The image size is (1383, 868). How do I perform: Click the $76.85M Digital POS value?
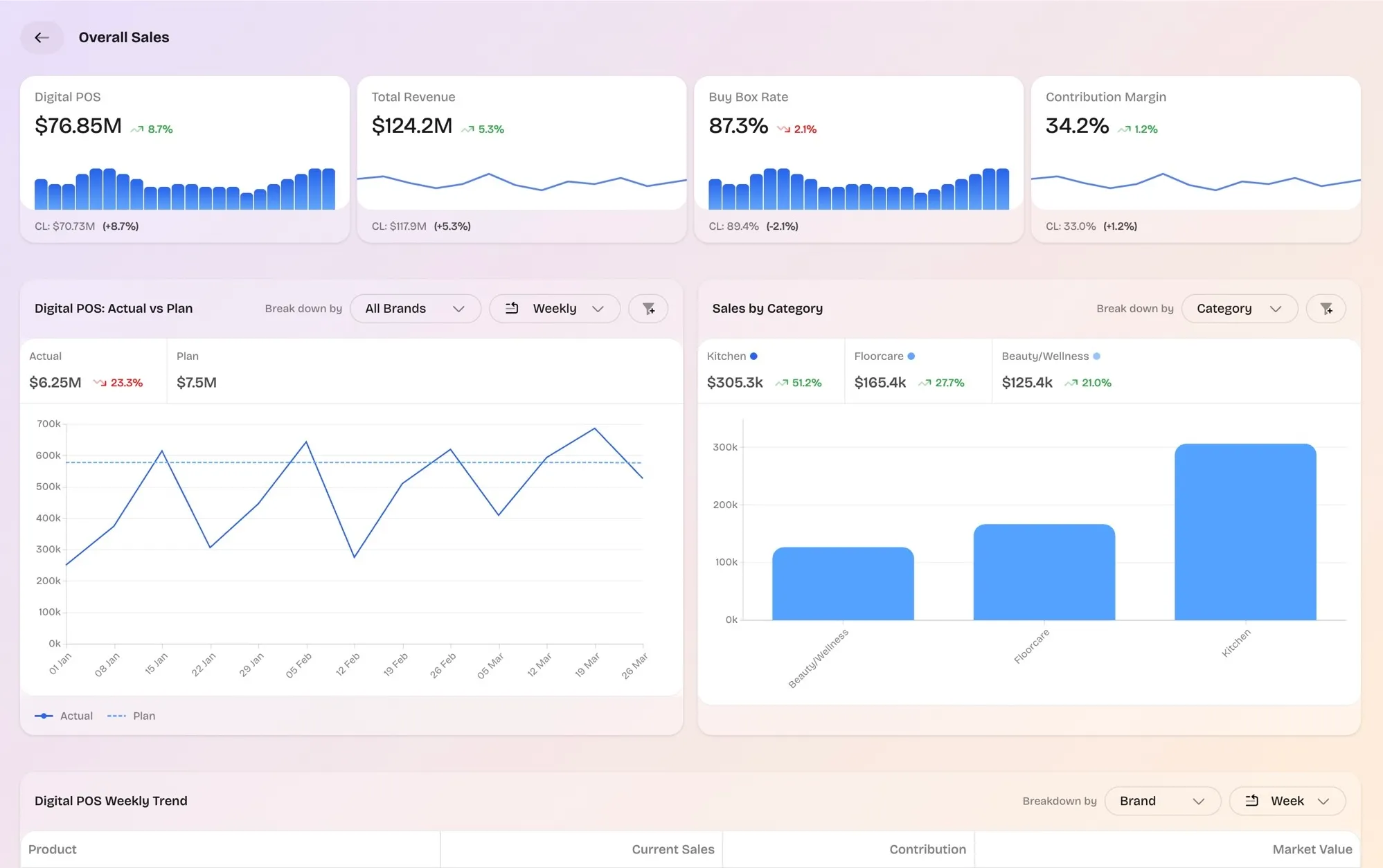click(78, 126)
